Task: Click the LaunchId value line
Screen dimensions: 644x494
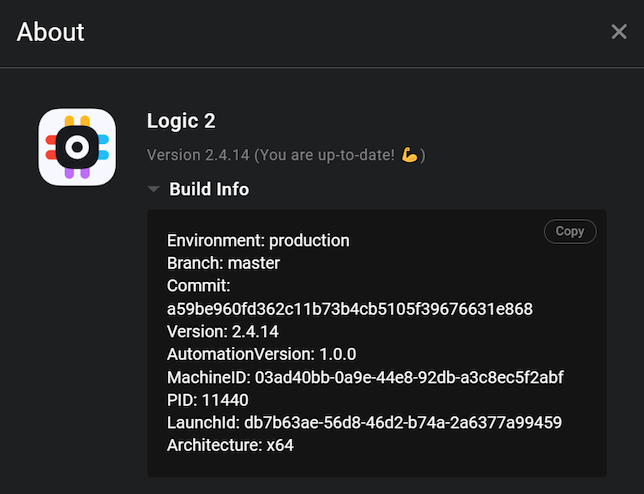Action: tap(364, 422)
